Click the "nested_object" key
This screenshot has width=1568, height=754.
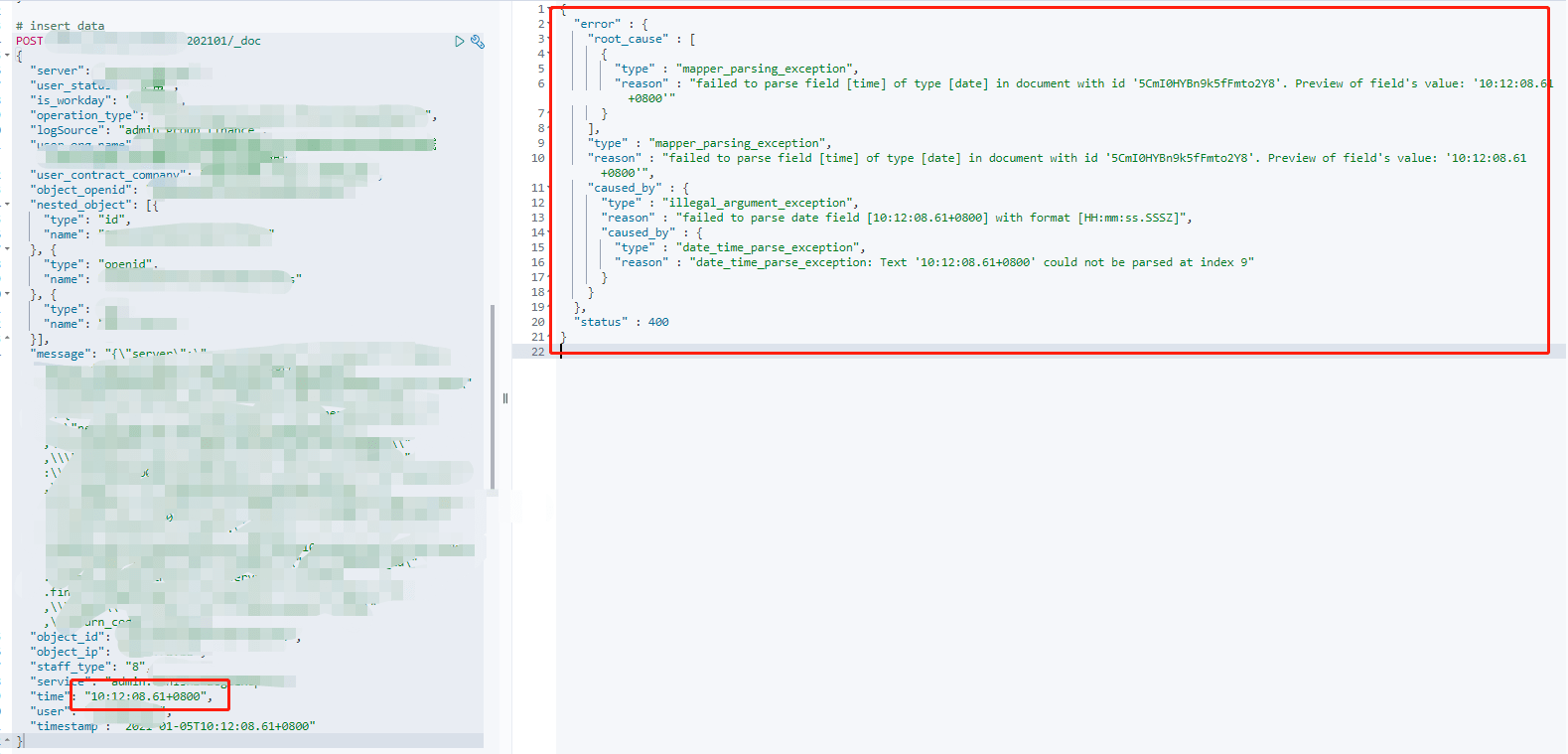click(80, 205)
